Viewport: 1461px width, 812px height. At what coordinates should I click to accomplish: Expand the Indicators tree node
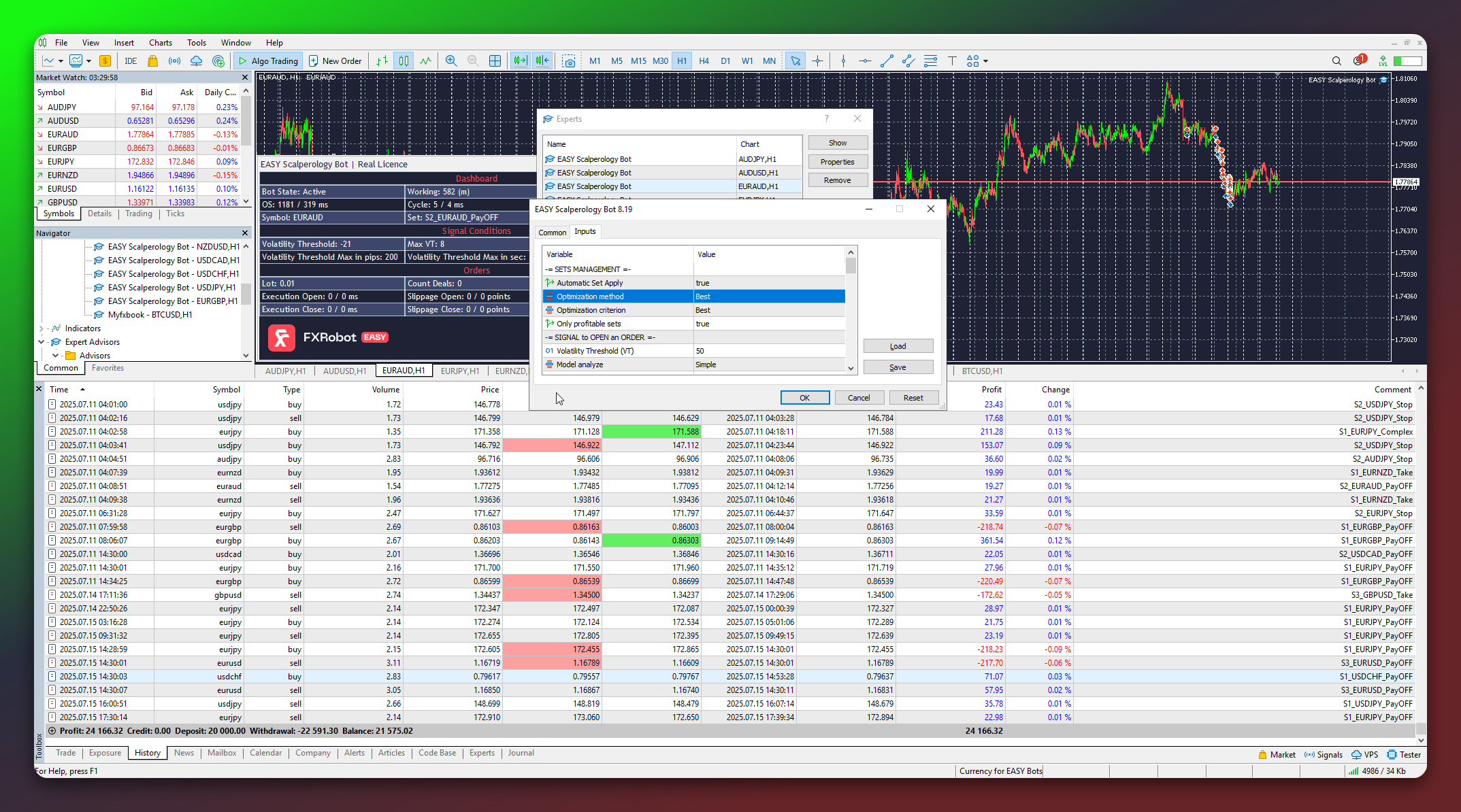click(x=42, y=328)
